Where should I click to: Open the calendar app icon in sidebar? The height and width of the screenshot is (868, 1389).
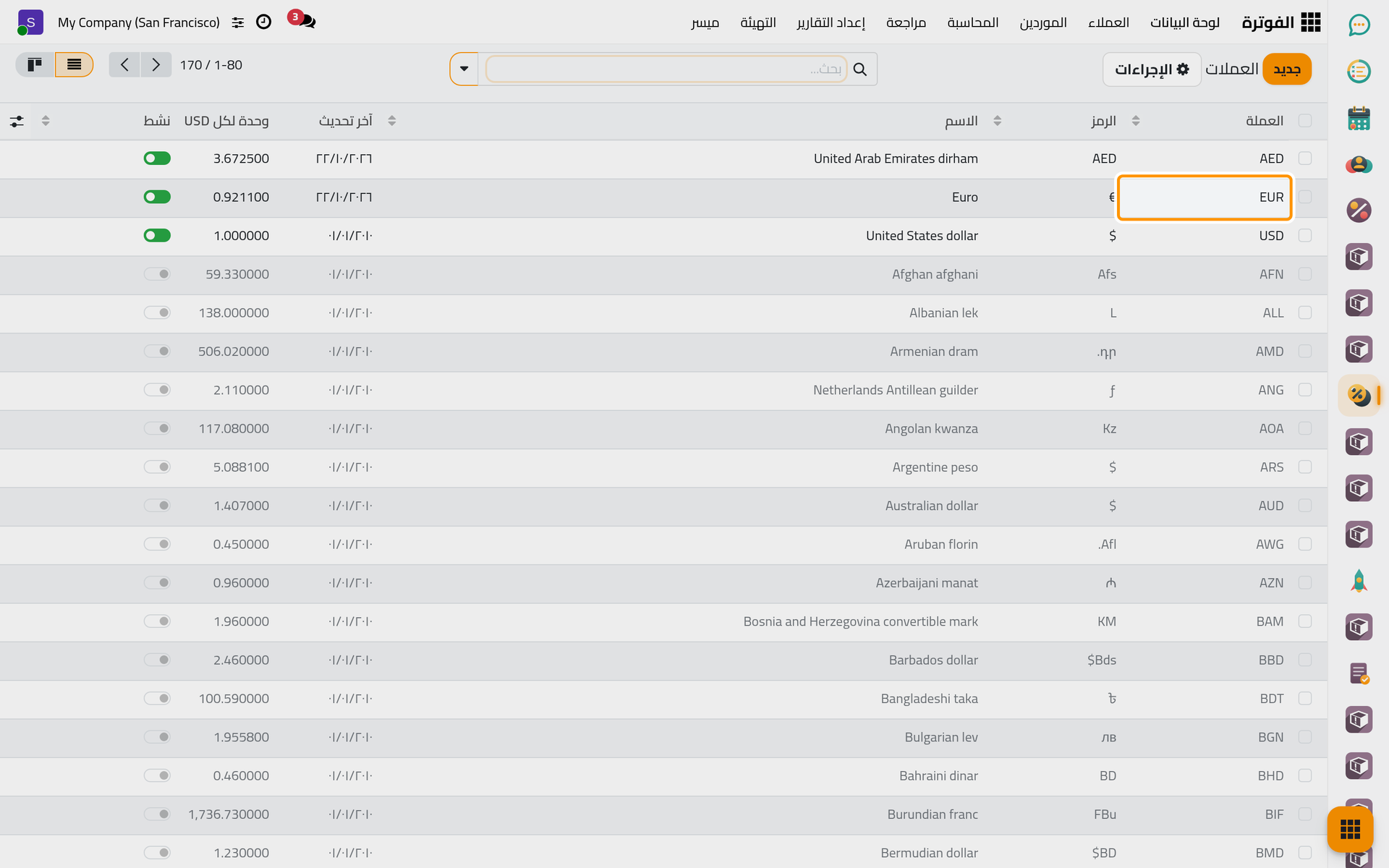[1359, 118]
